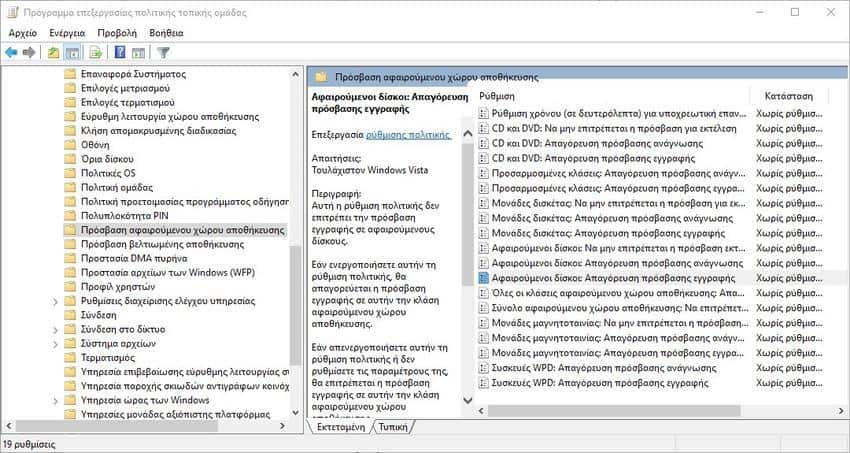Click the Show/Hide action pane icon
This screenshot has height=453, width=850.
138,53
